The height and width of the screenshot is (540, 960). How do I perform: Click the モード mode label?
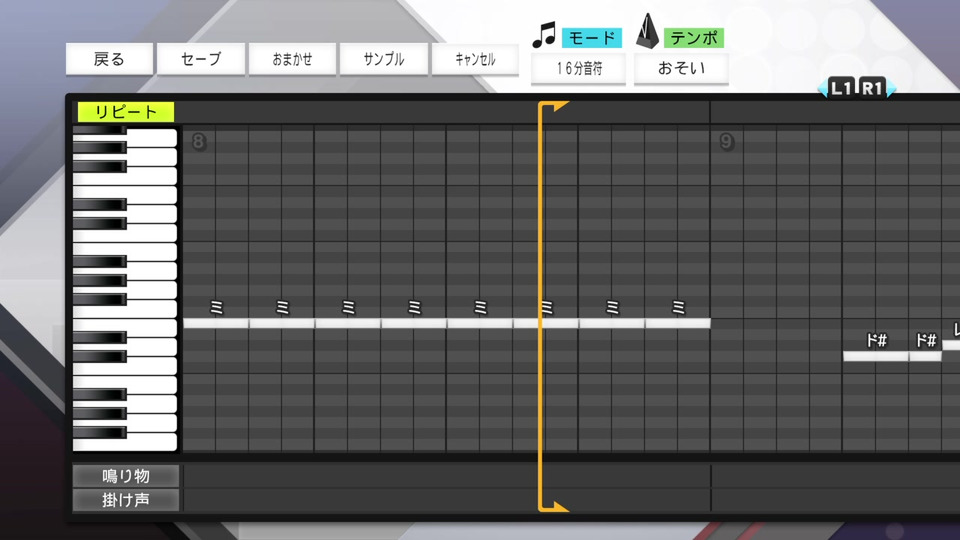point(592,38)
